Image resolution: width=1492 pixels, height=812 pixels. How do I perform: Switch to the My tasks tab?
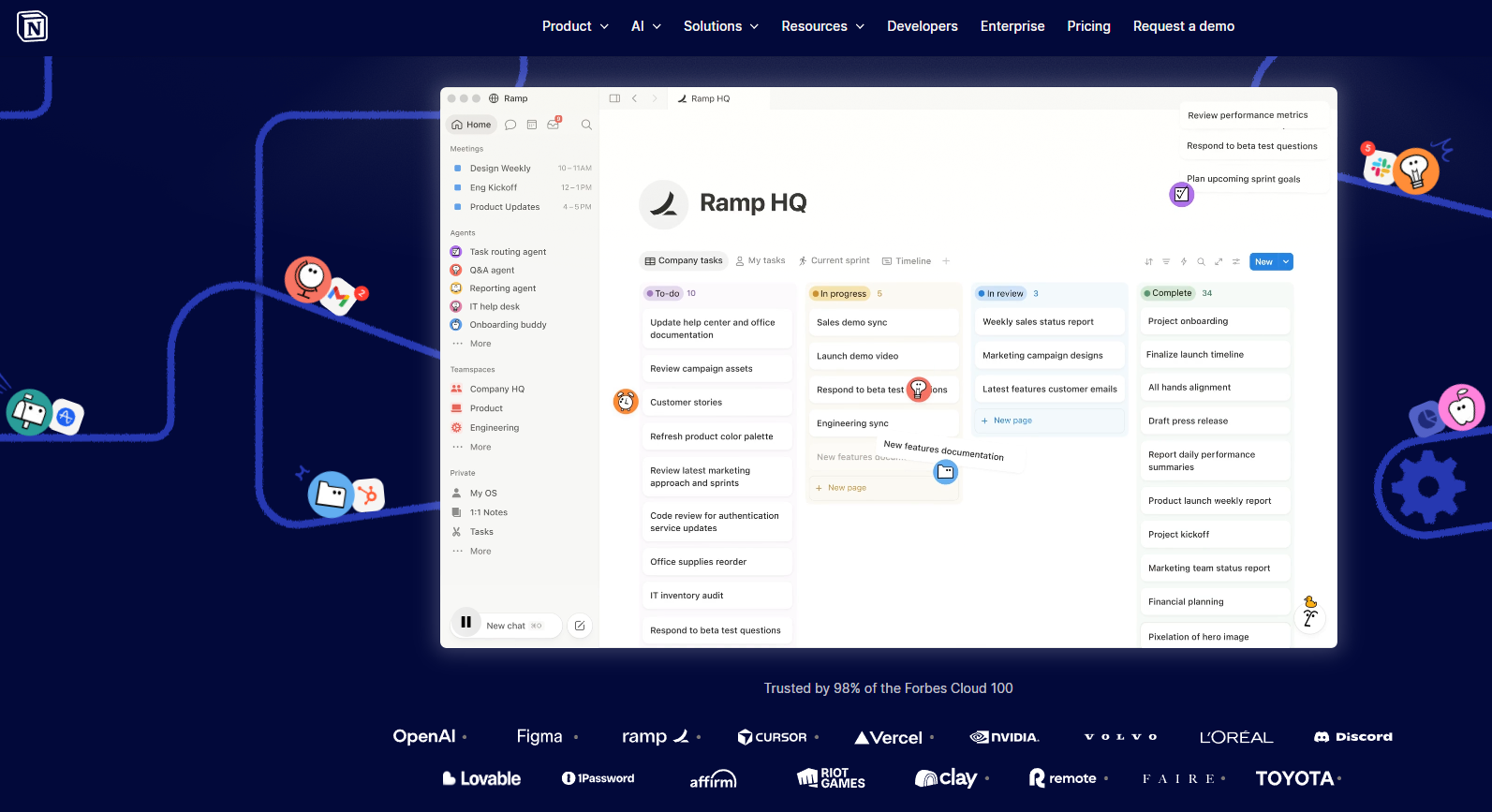click(x=761, y=261)
